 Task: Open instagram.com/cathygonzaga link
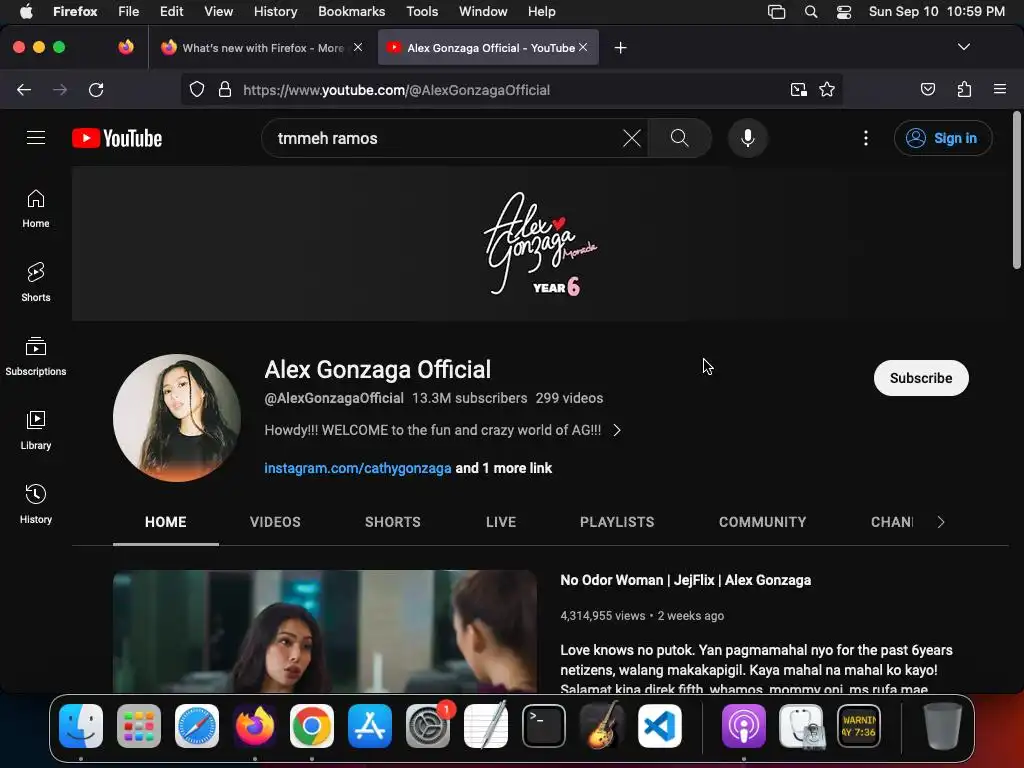pos(357,468)
